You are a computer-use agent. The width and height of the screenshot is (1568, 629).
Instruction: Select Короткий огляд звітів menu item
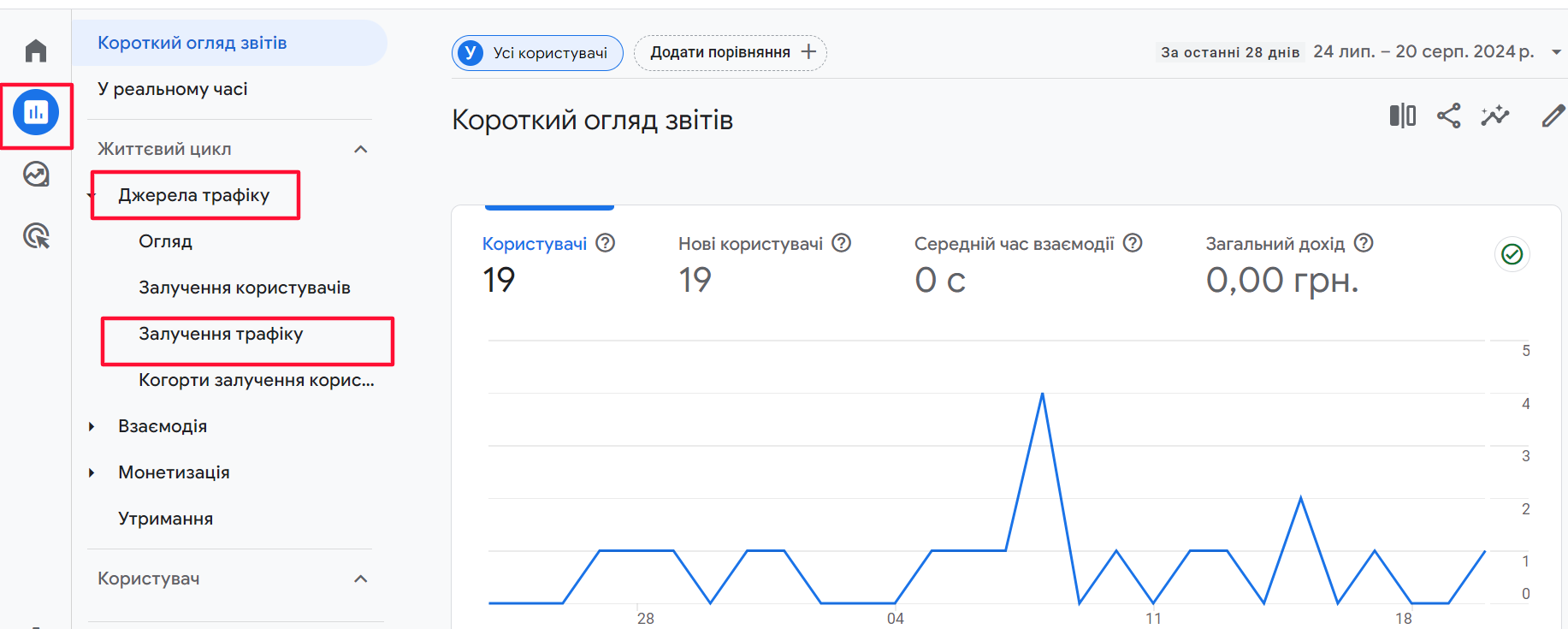click(229, 43)
